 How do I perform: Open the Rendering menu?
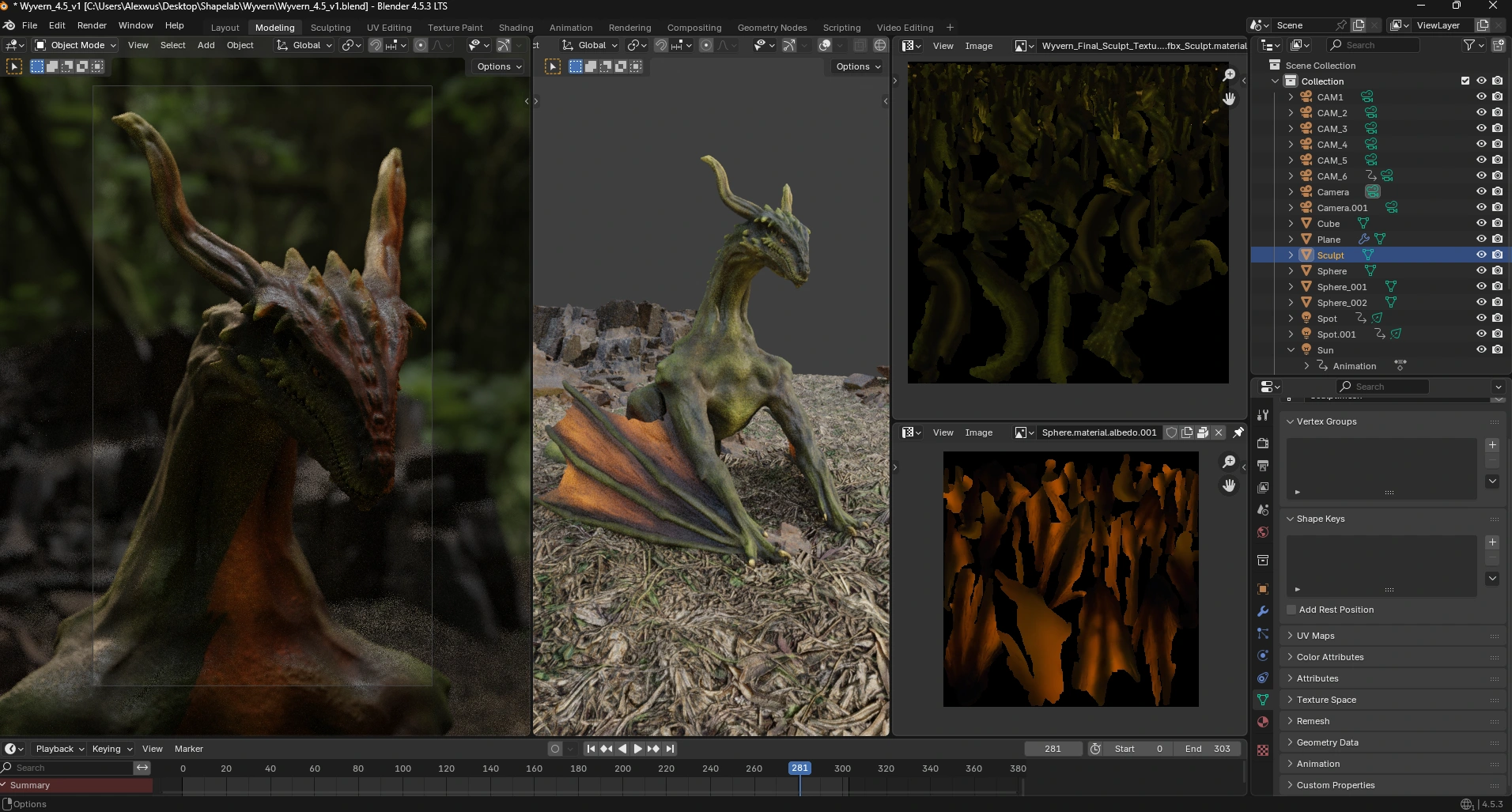coord(629,27)
